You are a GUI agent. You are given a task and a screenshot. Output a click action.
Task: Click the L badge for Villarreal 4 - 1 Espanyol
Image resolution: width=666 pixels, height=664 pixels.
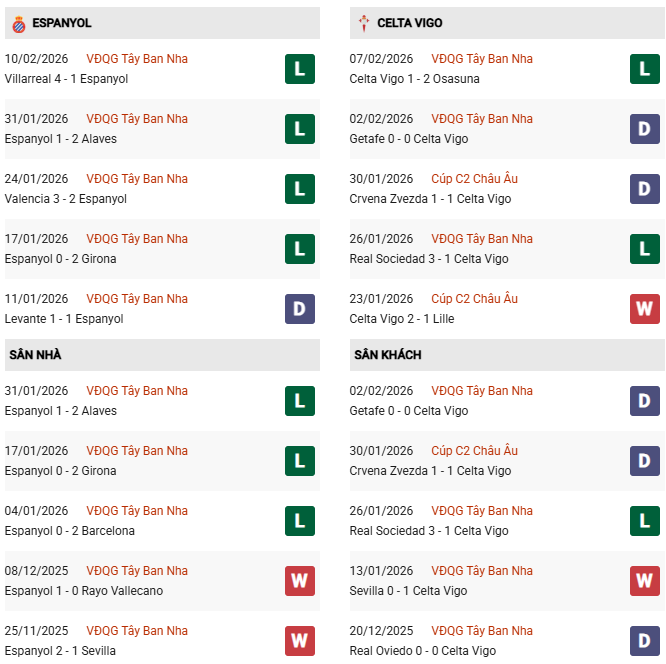tap(299, 69)
